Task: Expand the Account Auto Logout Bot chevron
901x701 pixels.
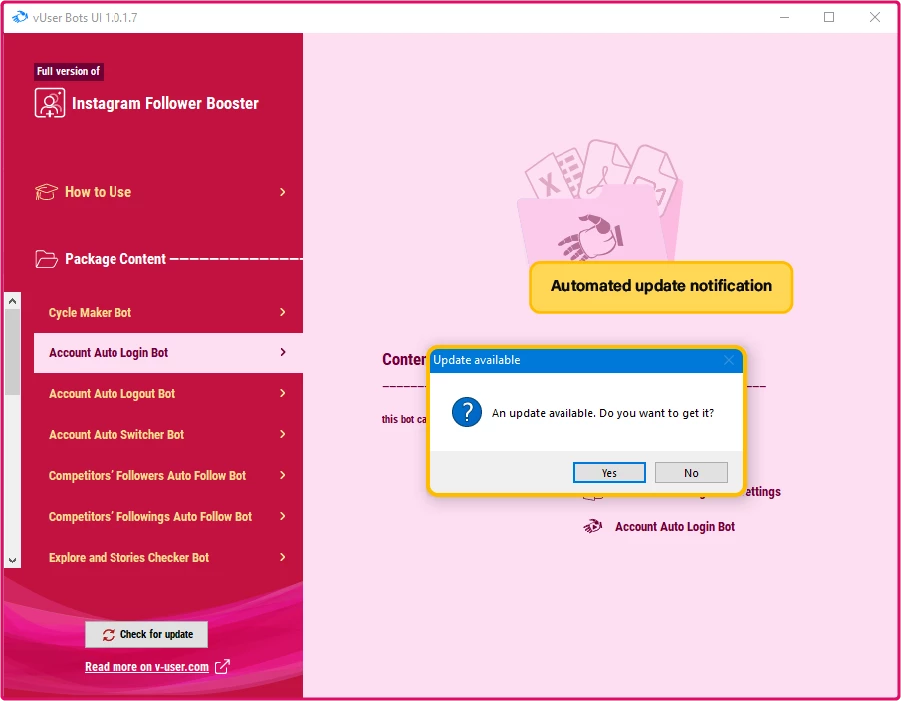Action: tap(283, 393)
